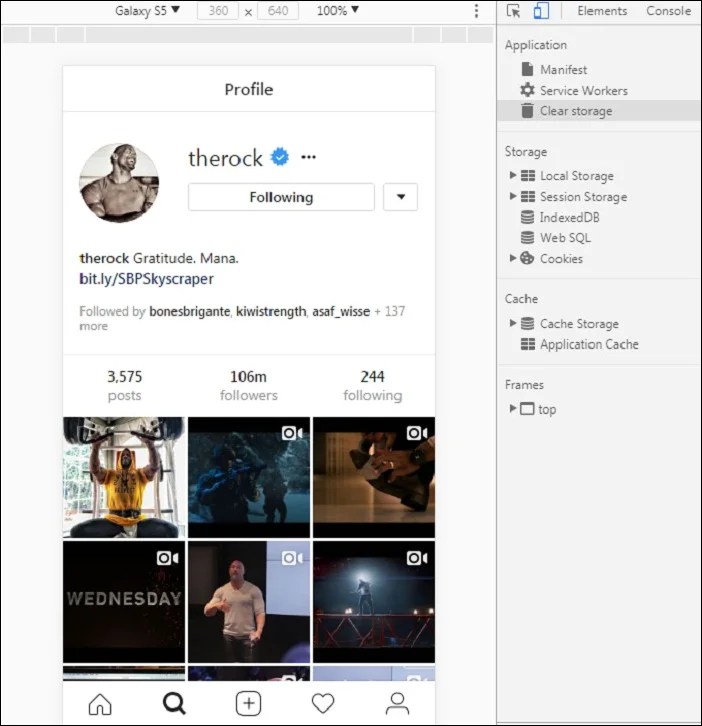Select Web SQL entry
This screenshot has width=702, height=726.
565,238
